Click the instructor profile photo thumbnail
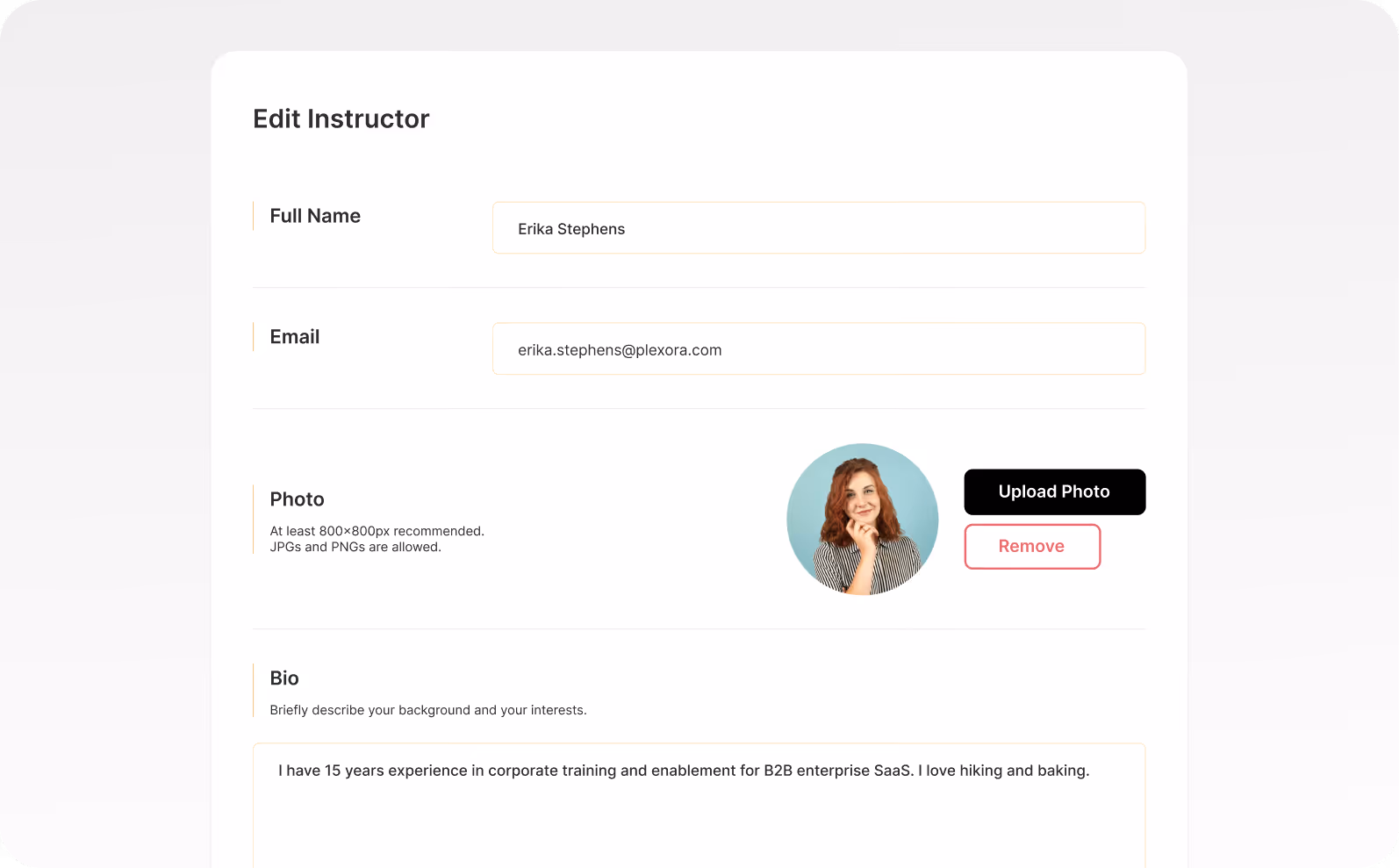 tap(863, 519)
